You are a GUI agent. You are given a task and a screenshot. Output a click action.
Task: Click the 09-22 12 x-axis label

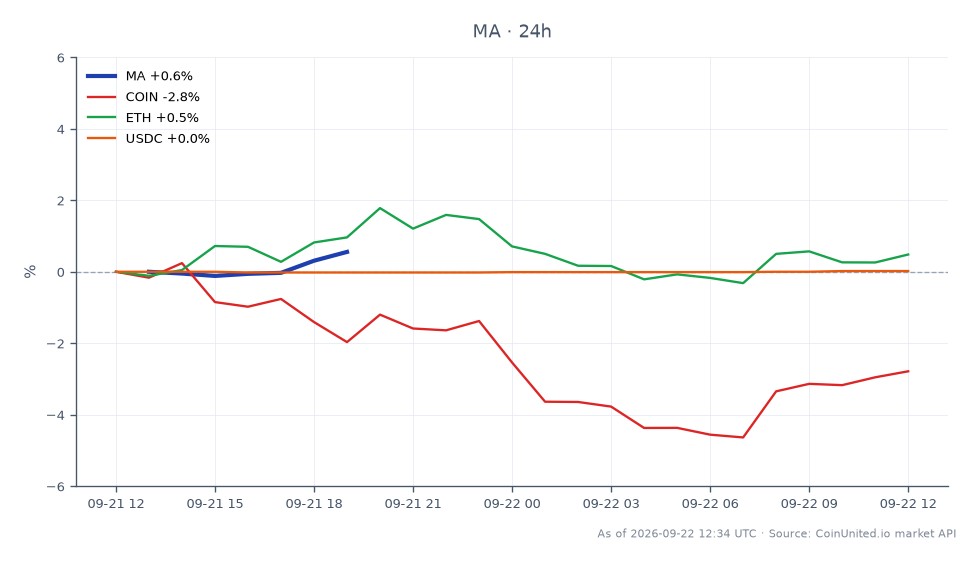(x=908, y=504)
